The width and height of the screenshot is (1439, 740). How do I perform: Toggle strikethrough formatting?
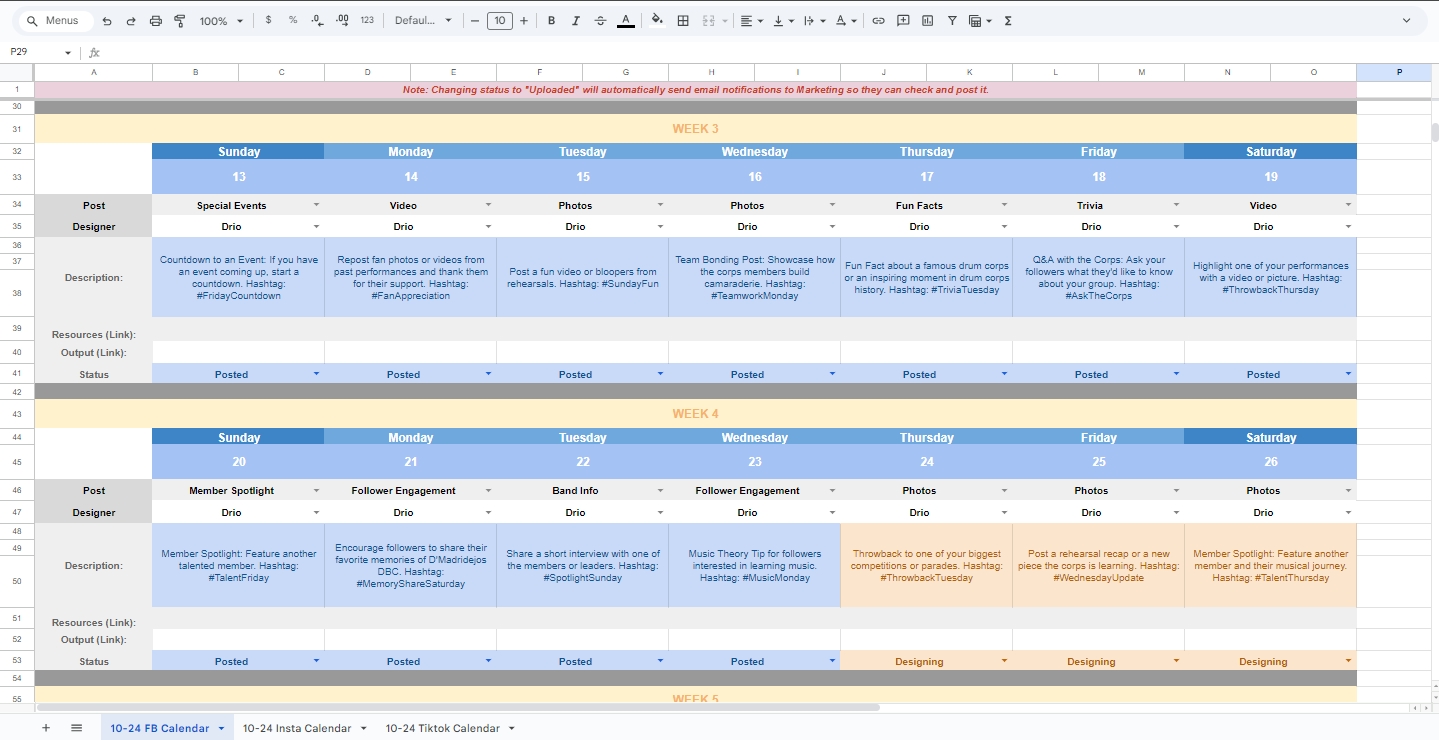click(600, 20)
